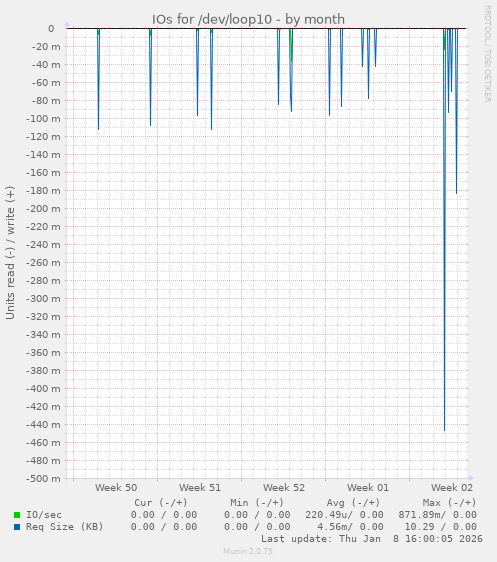Click the average value '4.56m/ 0.00'
The height and width of the screenshot is (562, 497).
click(350, 527)
